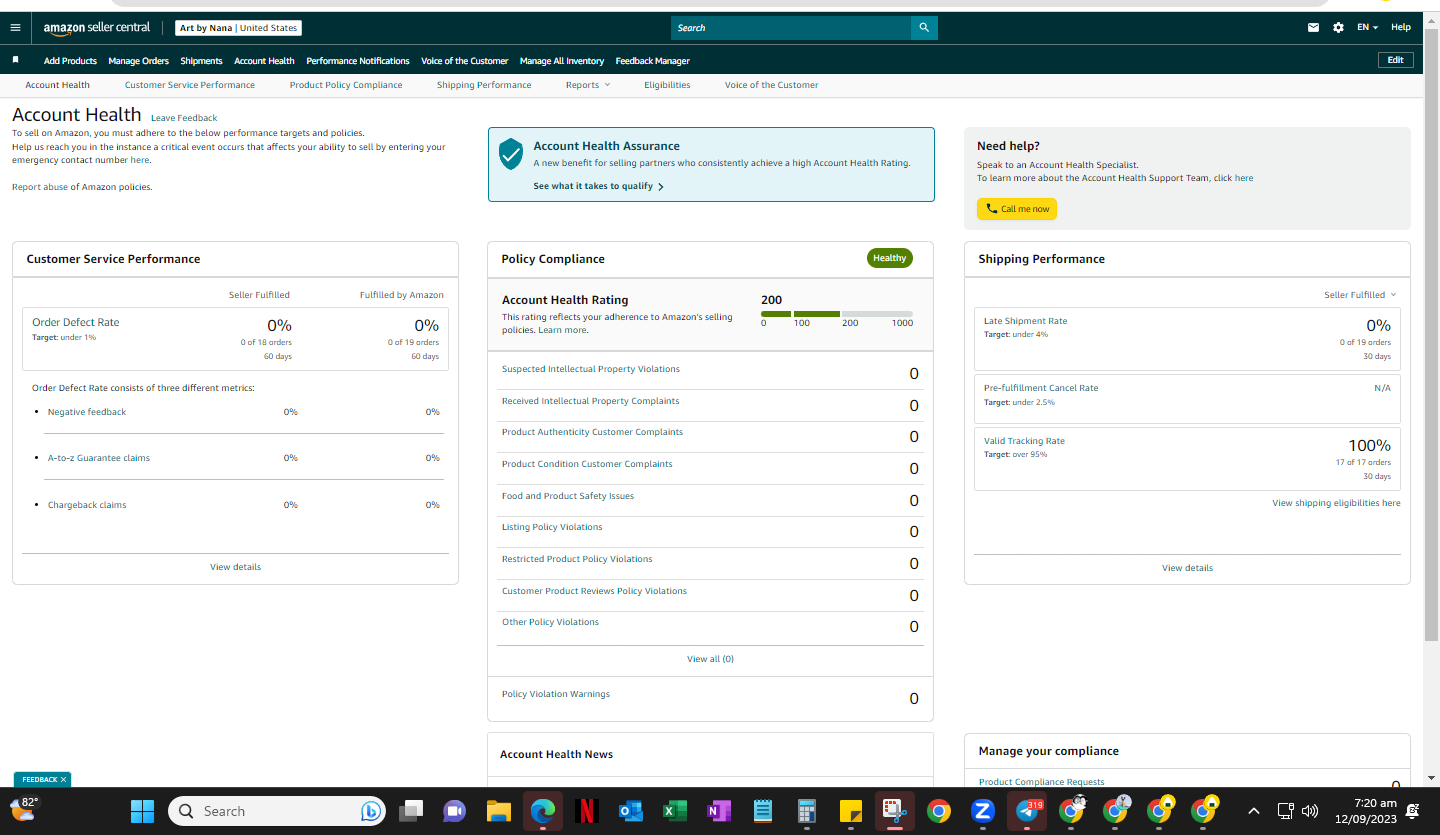Click the bookmark flag icon
Image resolution: width=1440 pixels, height=835 pixels.
pos(15,60)
